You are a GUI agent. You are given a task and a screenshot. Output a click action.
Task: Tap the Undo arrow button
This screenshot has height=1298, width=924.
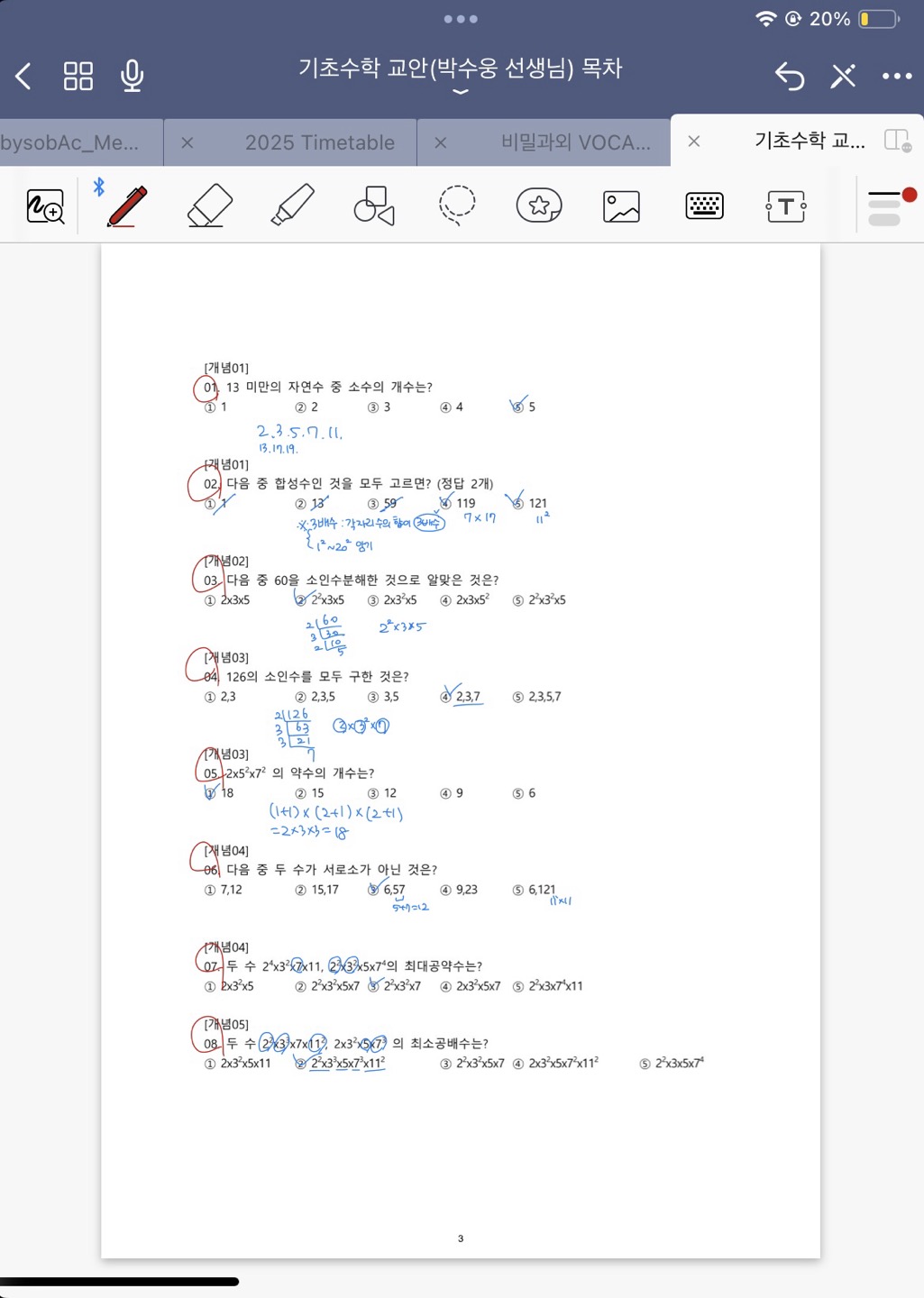pyautogui.click(x=790, y=76)
